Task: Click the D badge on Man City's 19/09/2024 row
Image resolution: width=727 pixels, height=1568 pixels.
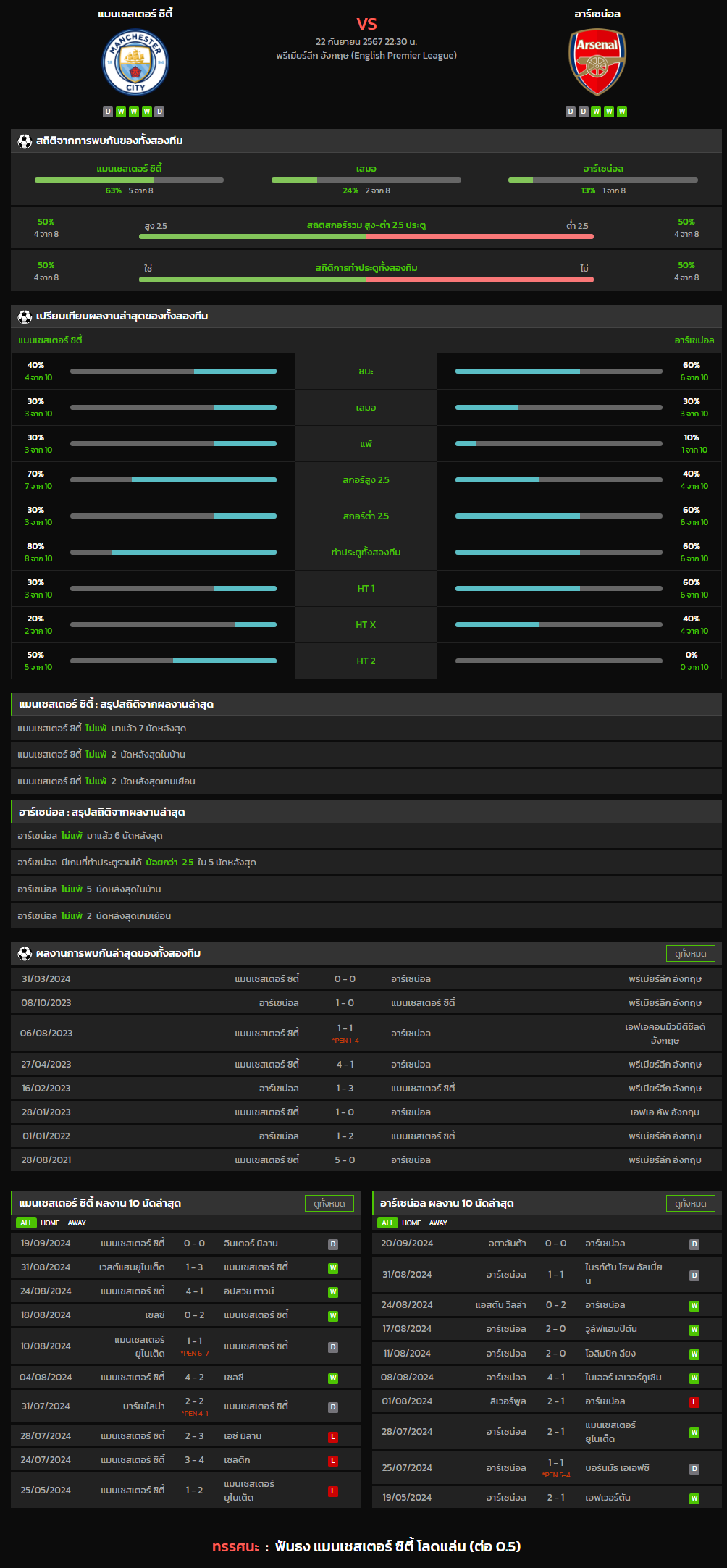Action: pos(333,1244)
